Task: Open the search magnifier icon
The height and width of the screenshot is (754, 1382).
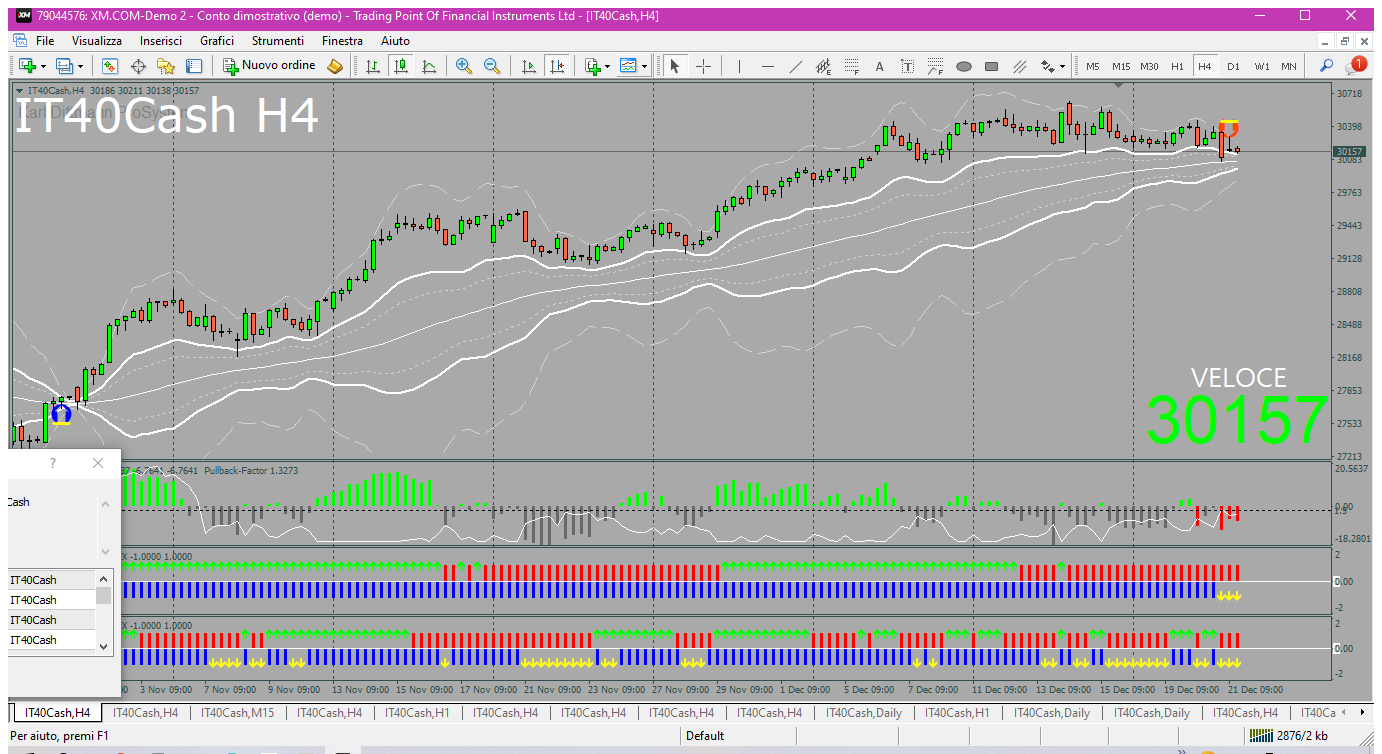Action: pyautogui.click(x=1327, y=66)
